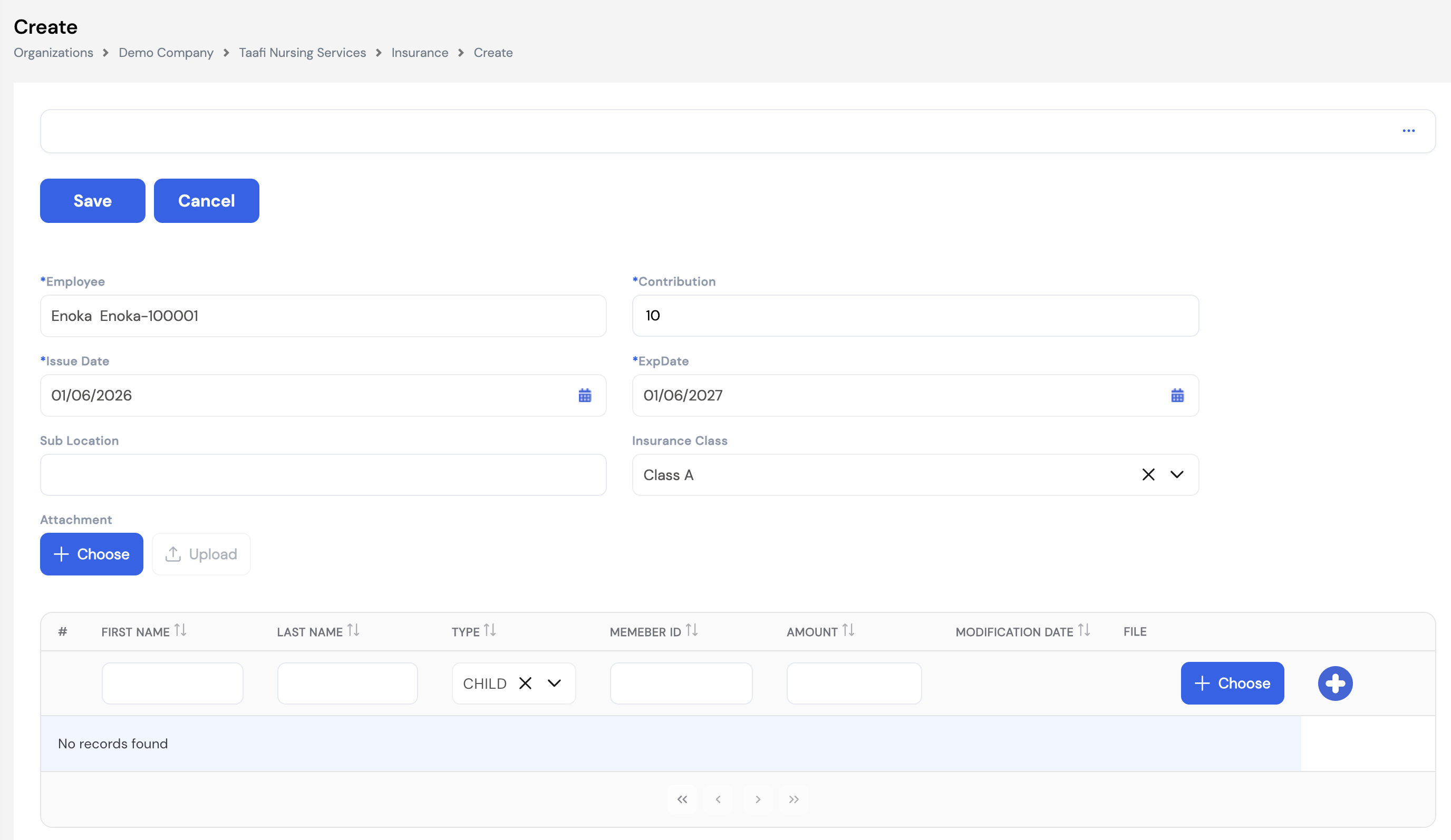Sort by Last Name column arrows
The width and height of the screenshot is (1451, 840).
[x=354, y=631]
